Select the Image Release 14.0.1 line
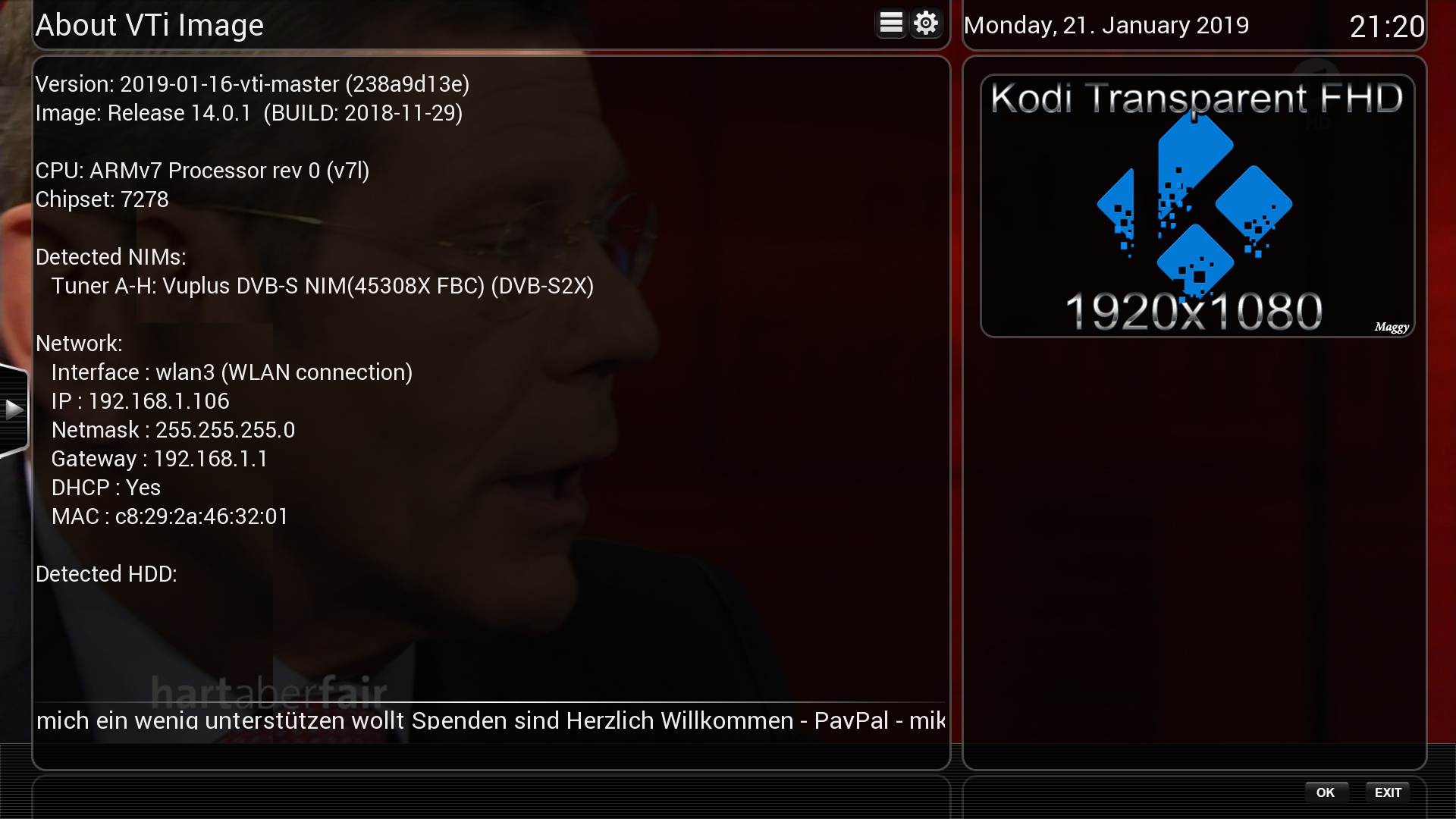The height and width of the screenshot is (819, 1456). pyautogui.click(x=249, y=113)
